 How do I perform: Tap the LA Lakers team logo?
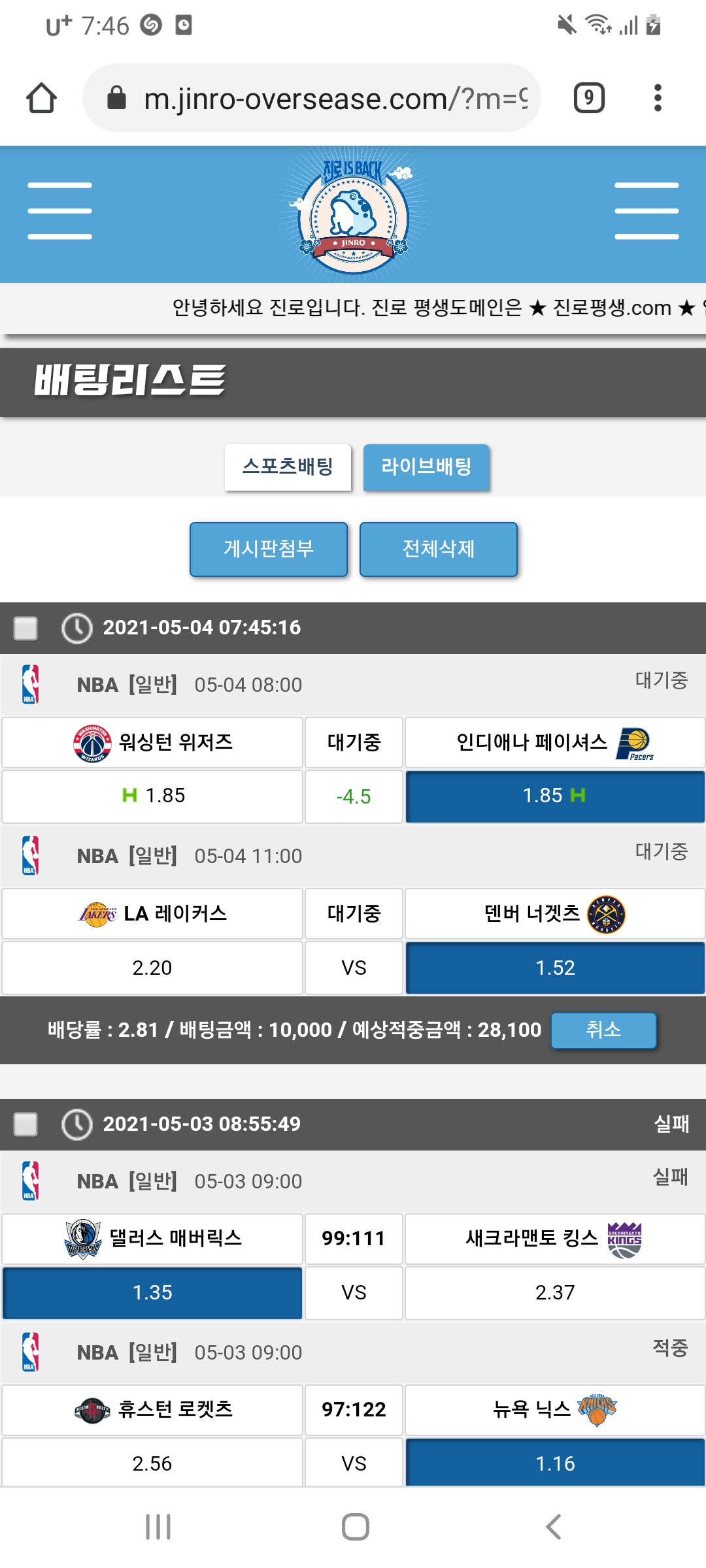tap(98, 914)
